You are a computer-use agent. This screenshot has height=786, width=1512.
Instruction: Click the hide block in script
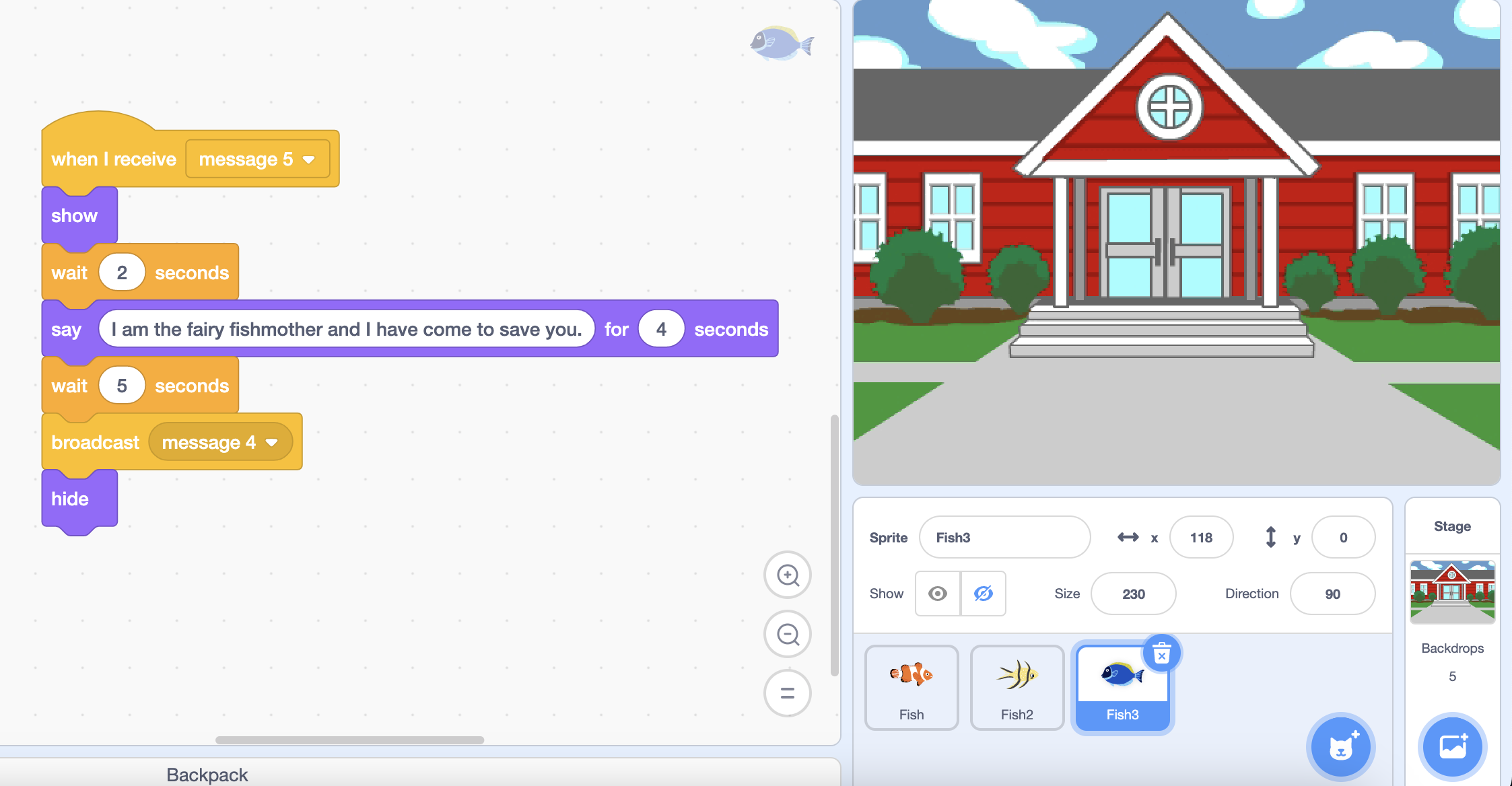click(x=71, y=499)
